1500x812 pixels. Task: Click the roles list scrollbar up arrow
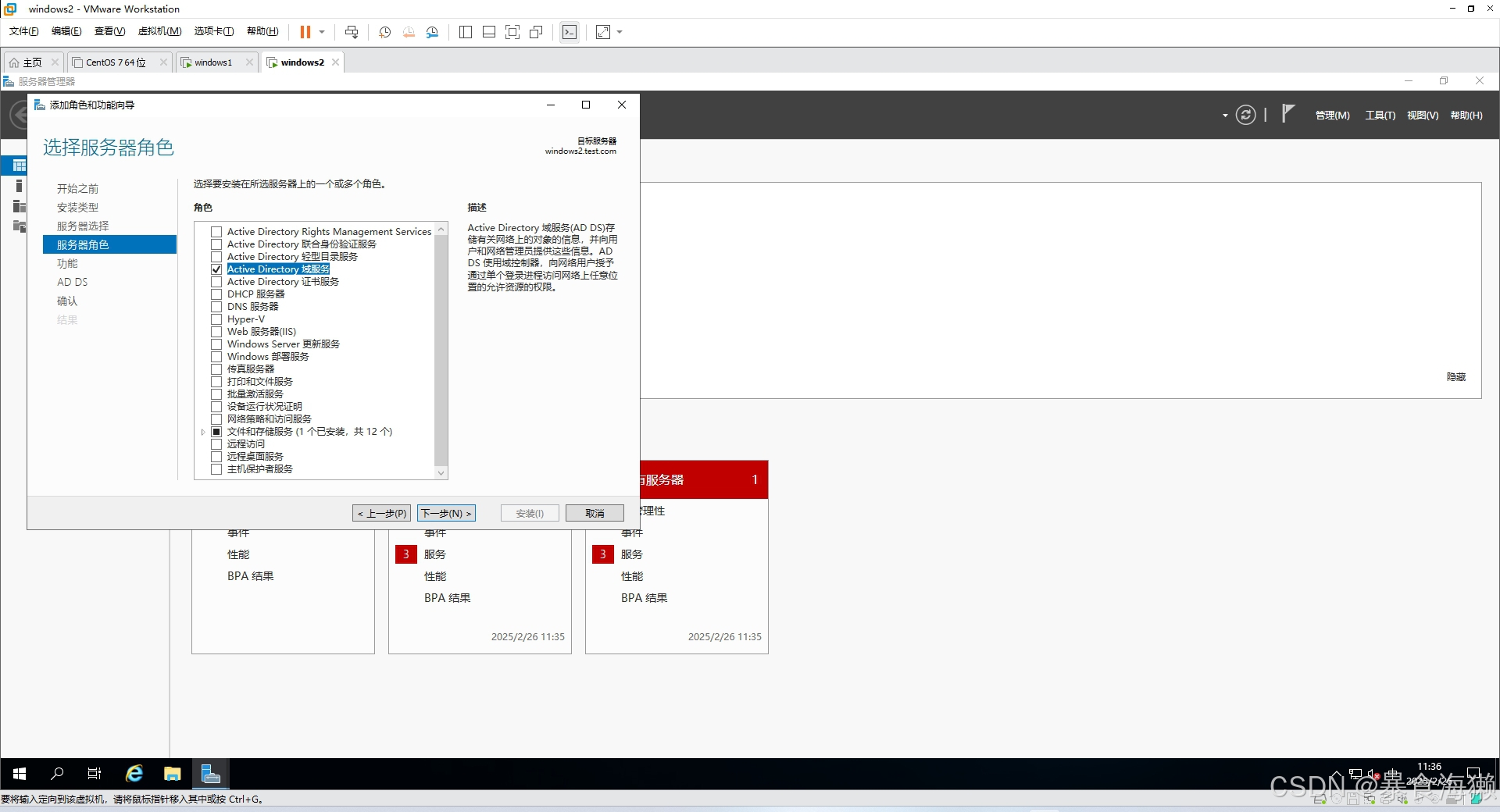coord(441,229)
